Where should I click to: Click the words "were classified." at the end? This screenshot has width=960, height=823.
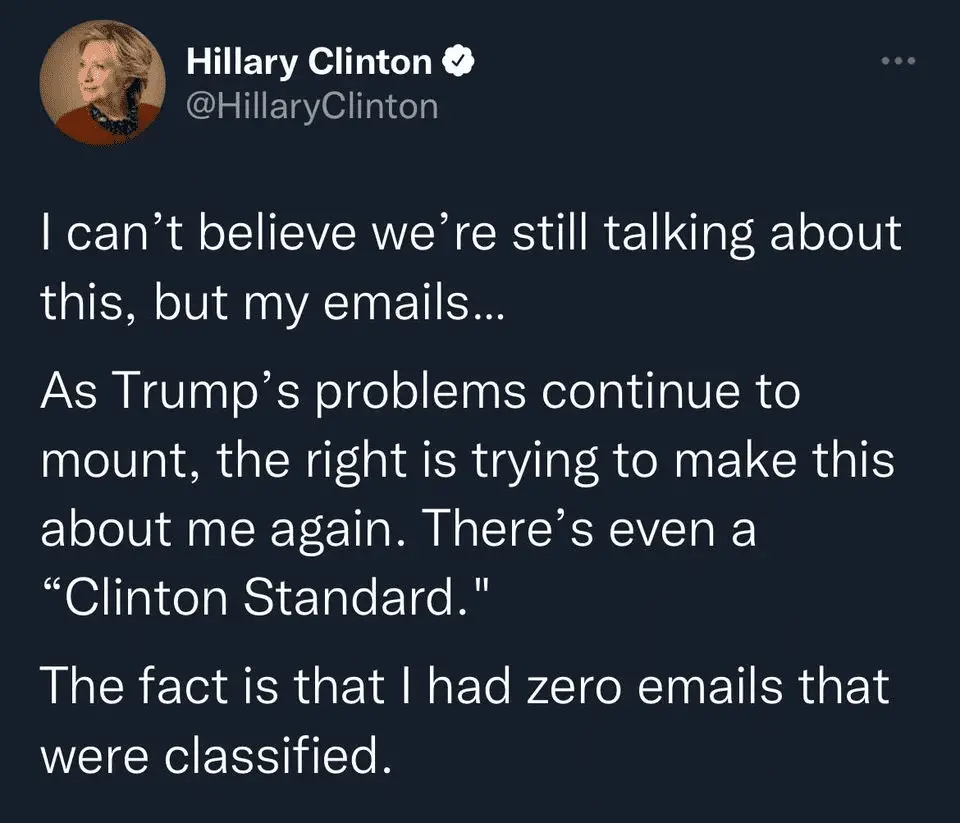[x=212, y=756]
